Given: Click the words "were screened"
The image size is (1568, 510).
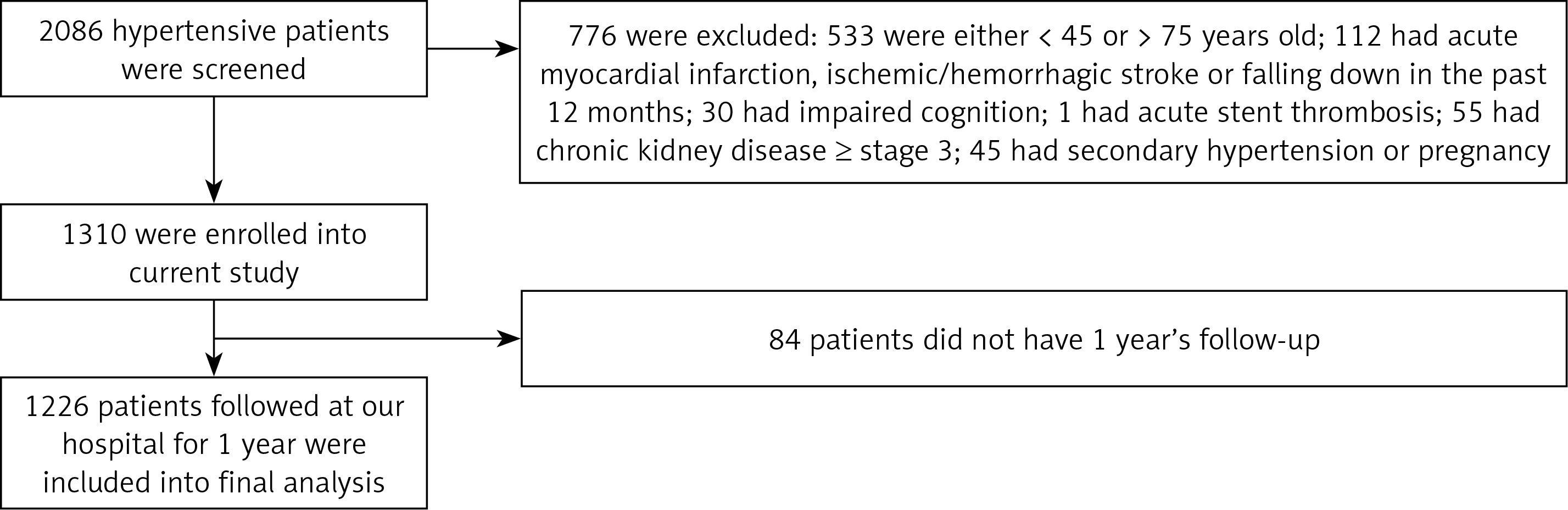Looking at the screenshot, I should point(214,69).
